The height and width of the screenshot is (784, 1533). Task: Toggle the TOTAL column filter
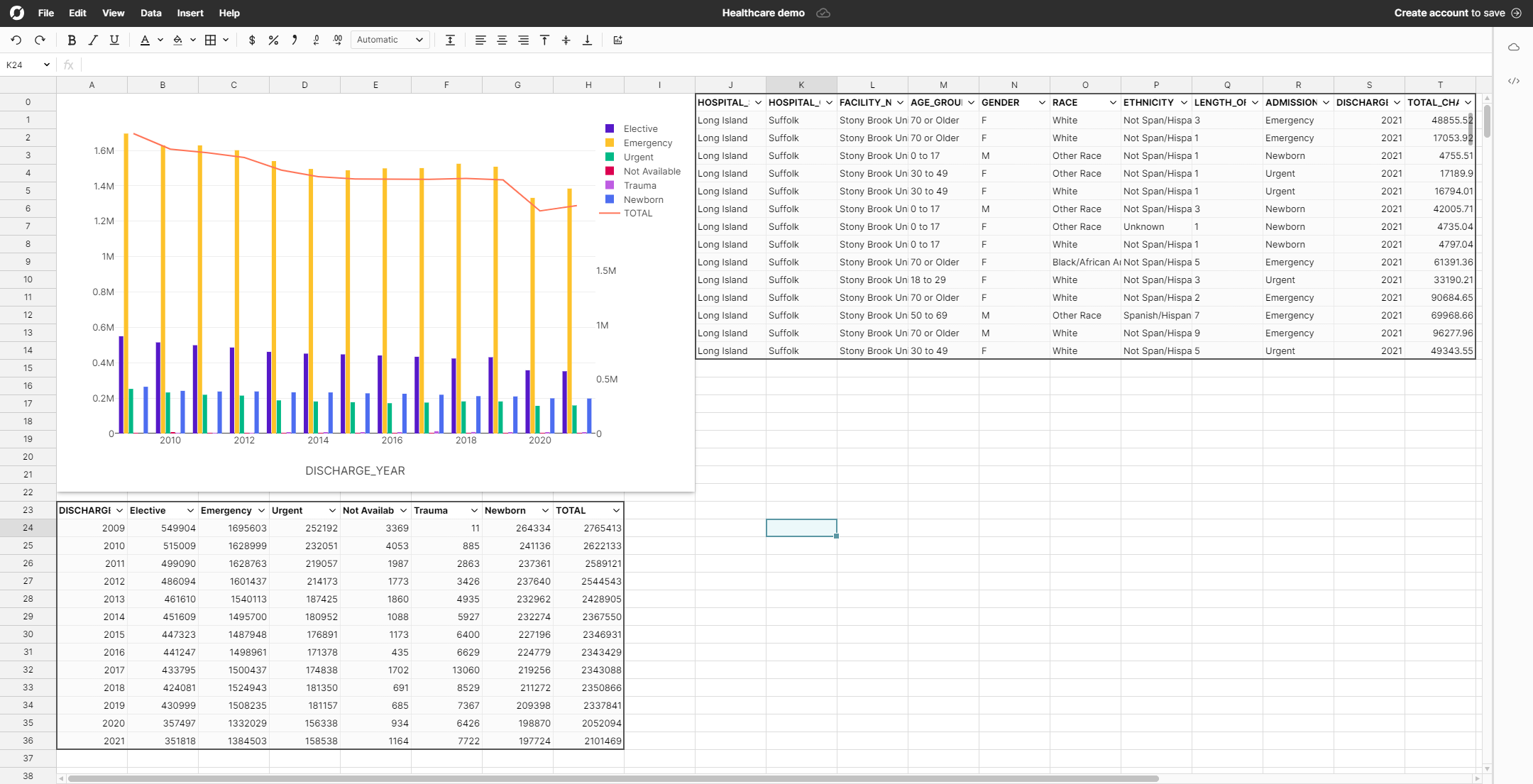pos(615,510)
